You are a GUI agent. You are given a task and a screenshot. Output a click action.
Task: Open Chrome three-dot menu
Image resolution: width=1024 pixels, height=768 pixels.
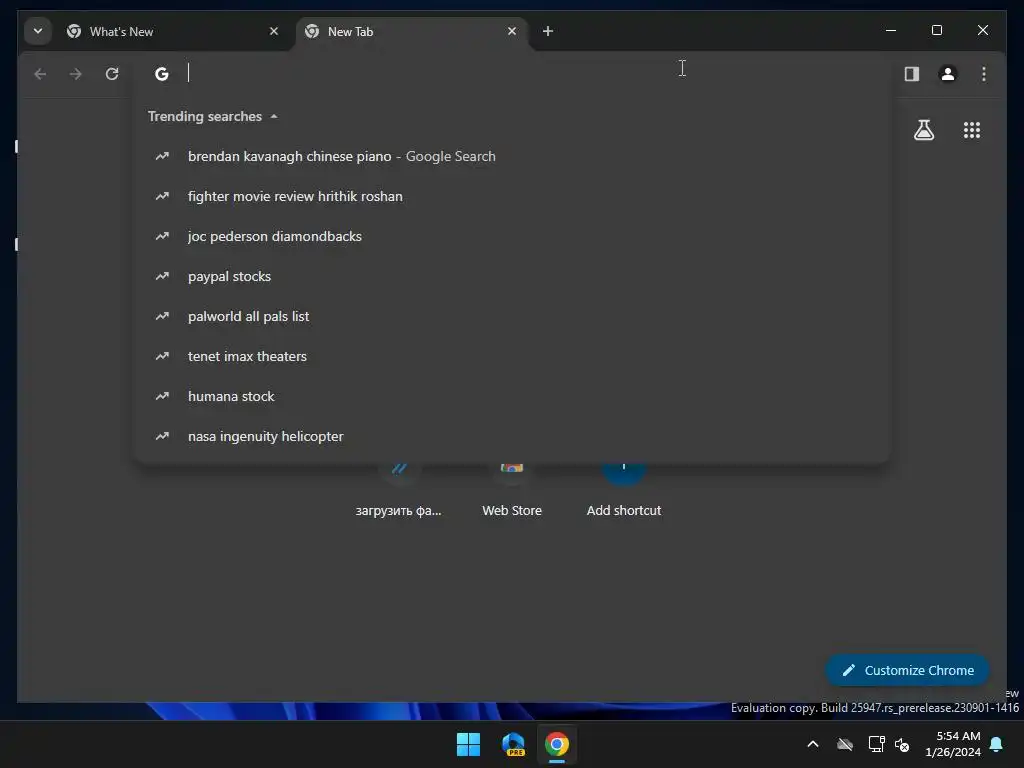[984, 74]
